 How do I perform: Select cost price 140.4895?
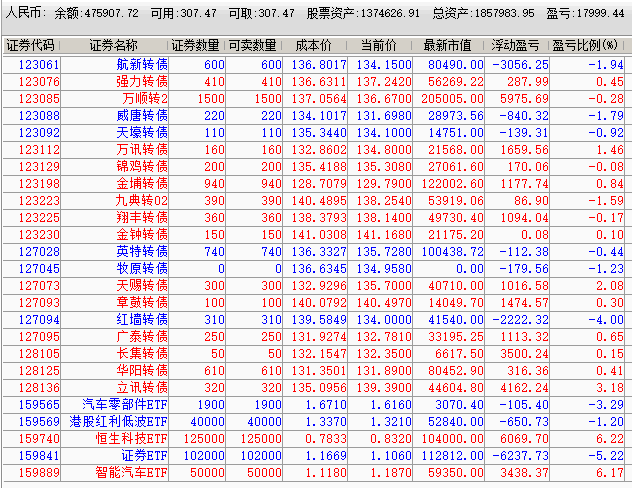[x=319, y=201]
